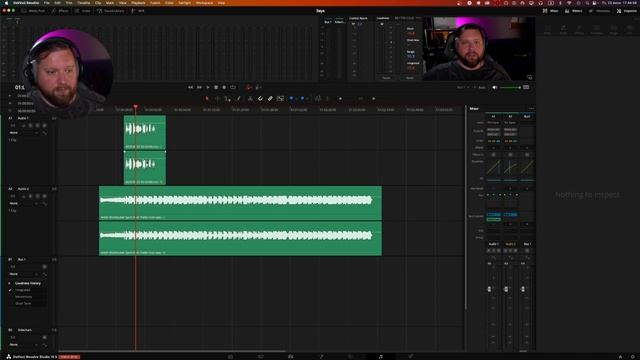Switch to the Edit page
This screenshot has height=360, width=640.
click(x=291, y=356)
